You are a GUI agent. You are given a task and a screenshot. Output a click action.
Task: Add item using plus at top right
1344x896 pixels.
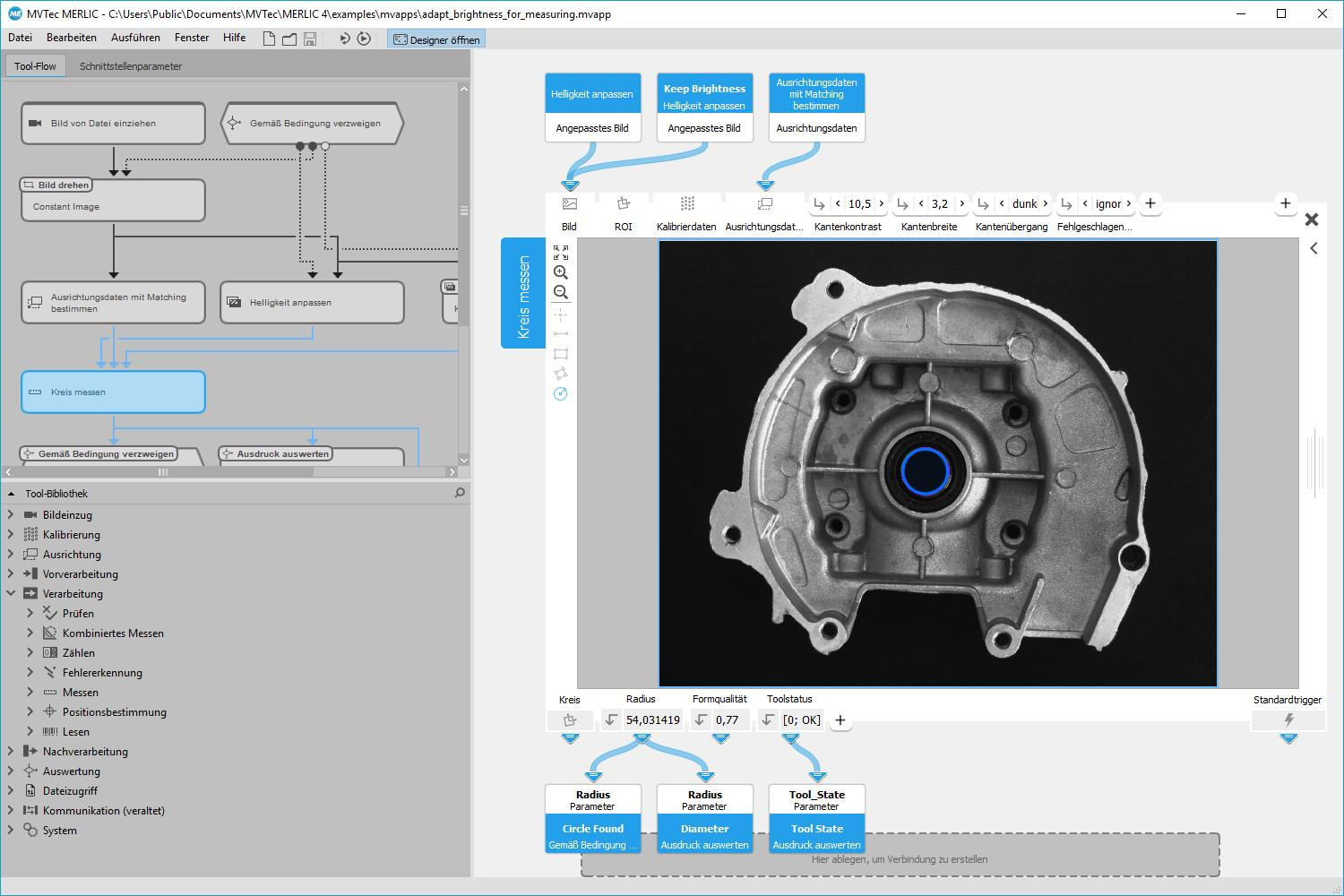[x=1285, y=203]
